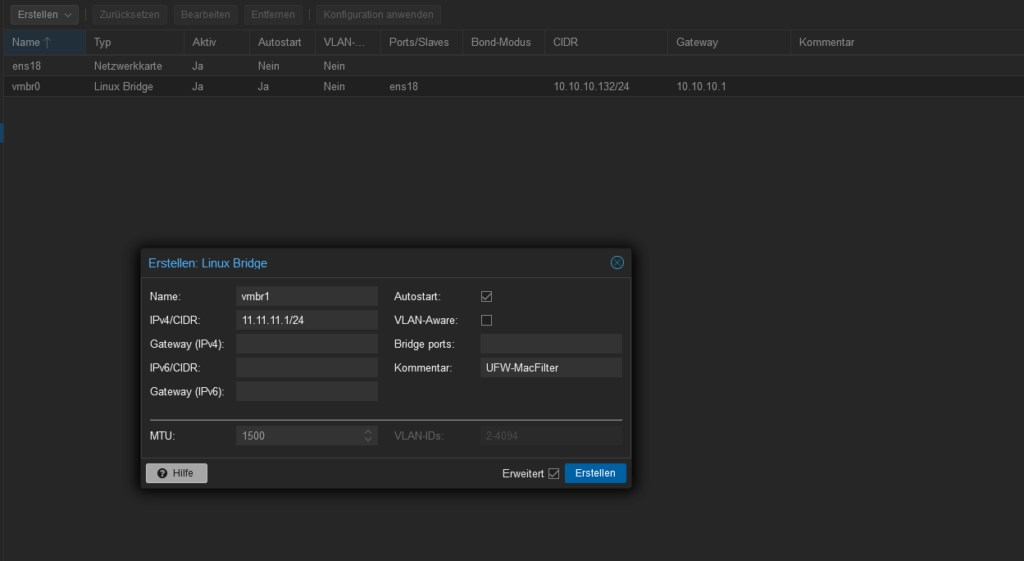Click the Gateway (IPv4) field

306,344
